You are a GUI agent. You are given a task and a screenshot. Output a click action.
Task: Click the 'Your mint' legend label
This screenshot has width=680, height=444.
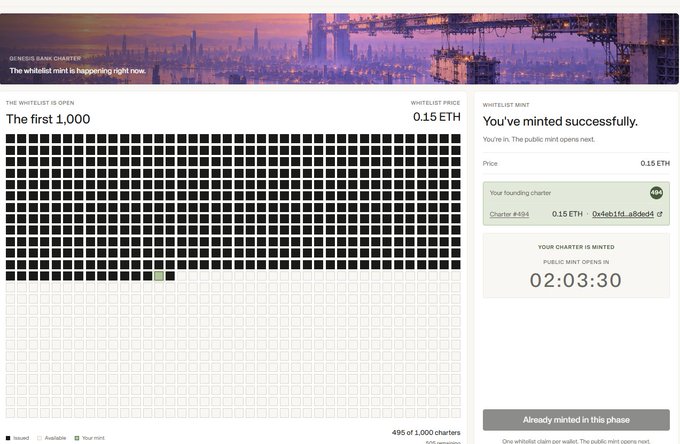tap(93, 438)
